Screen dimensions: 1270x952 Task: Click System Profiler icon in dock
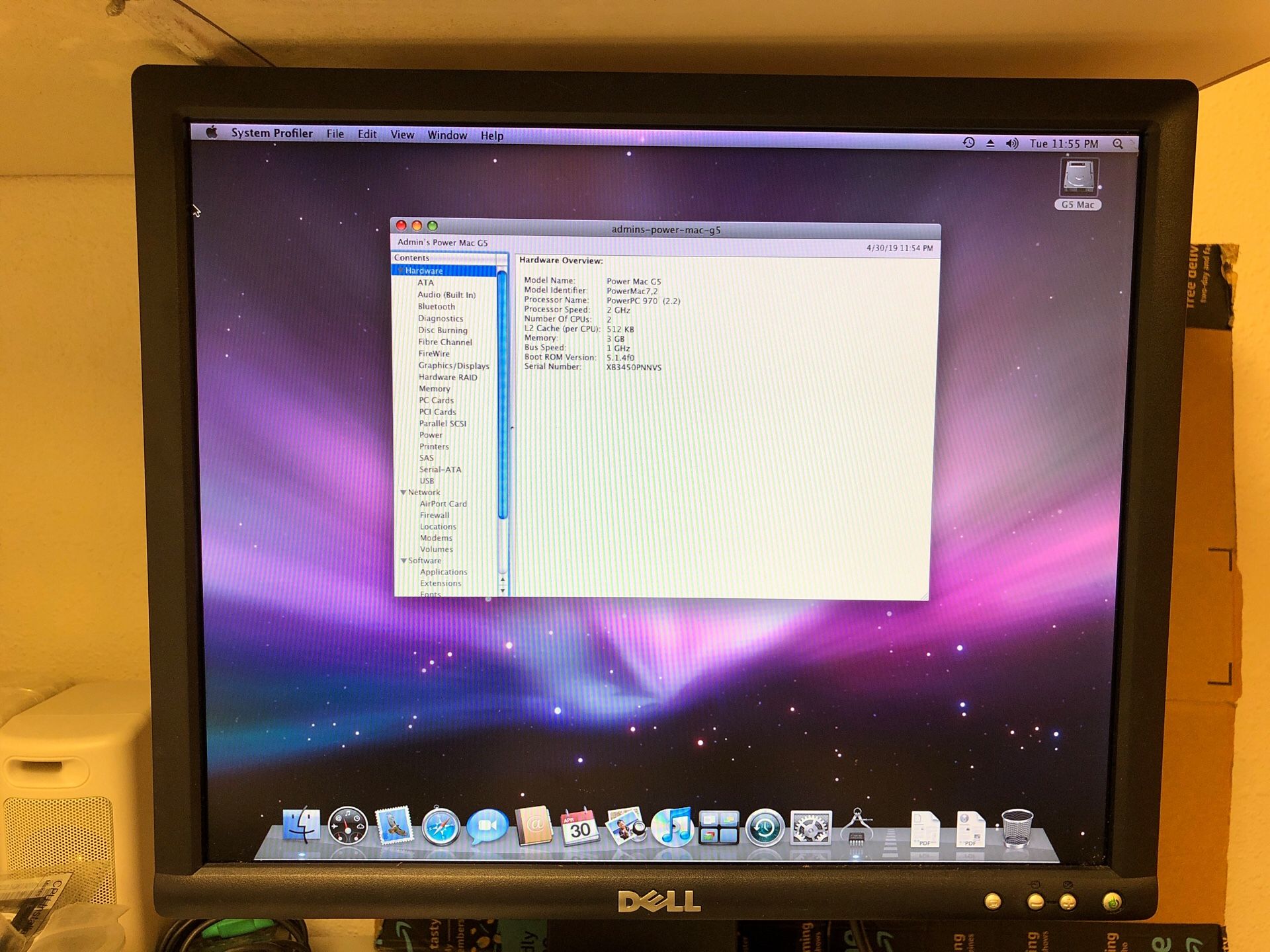(857, 828)
